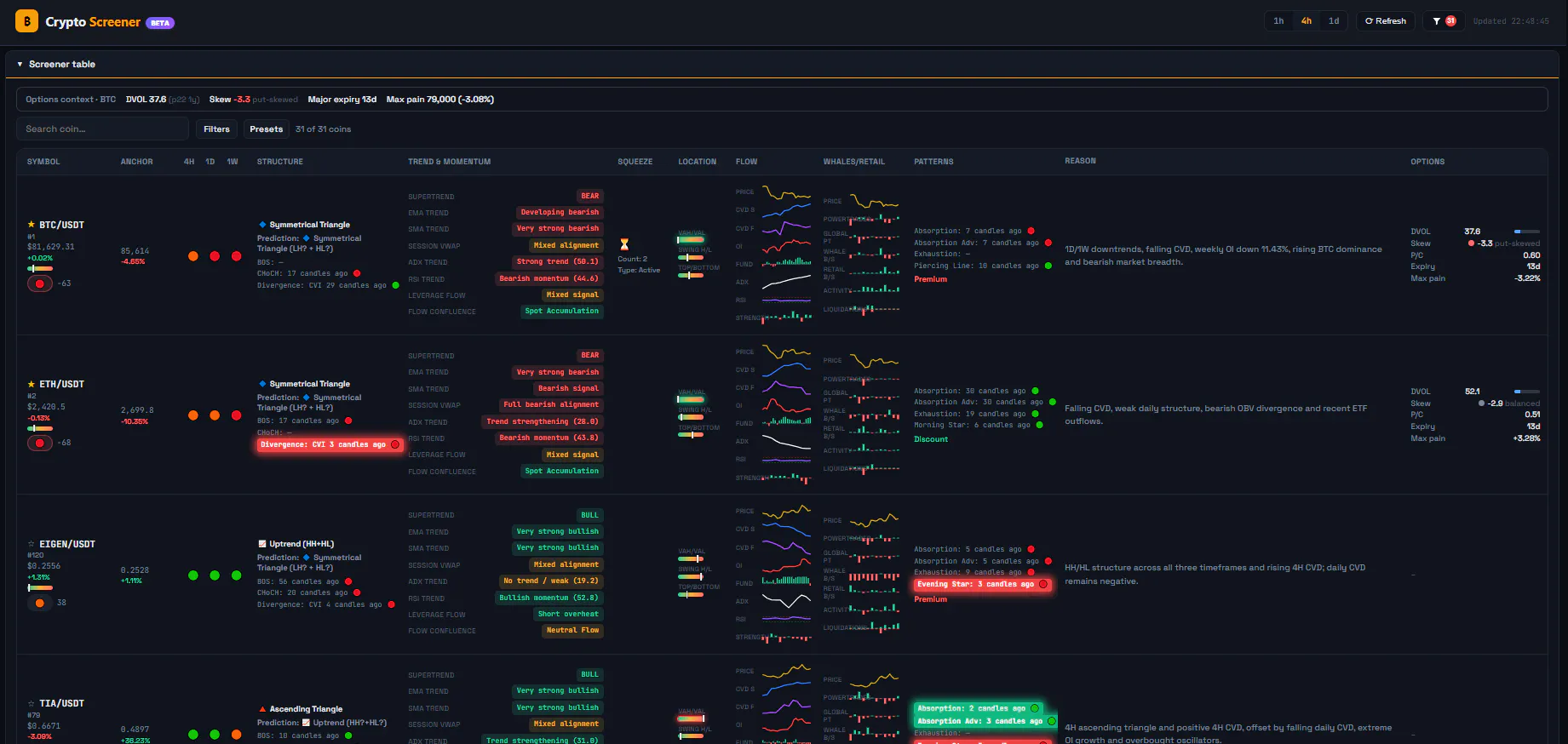Click the Refresh button
The height and width of the screenshot is (744, 1568).
(1386, 21)
